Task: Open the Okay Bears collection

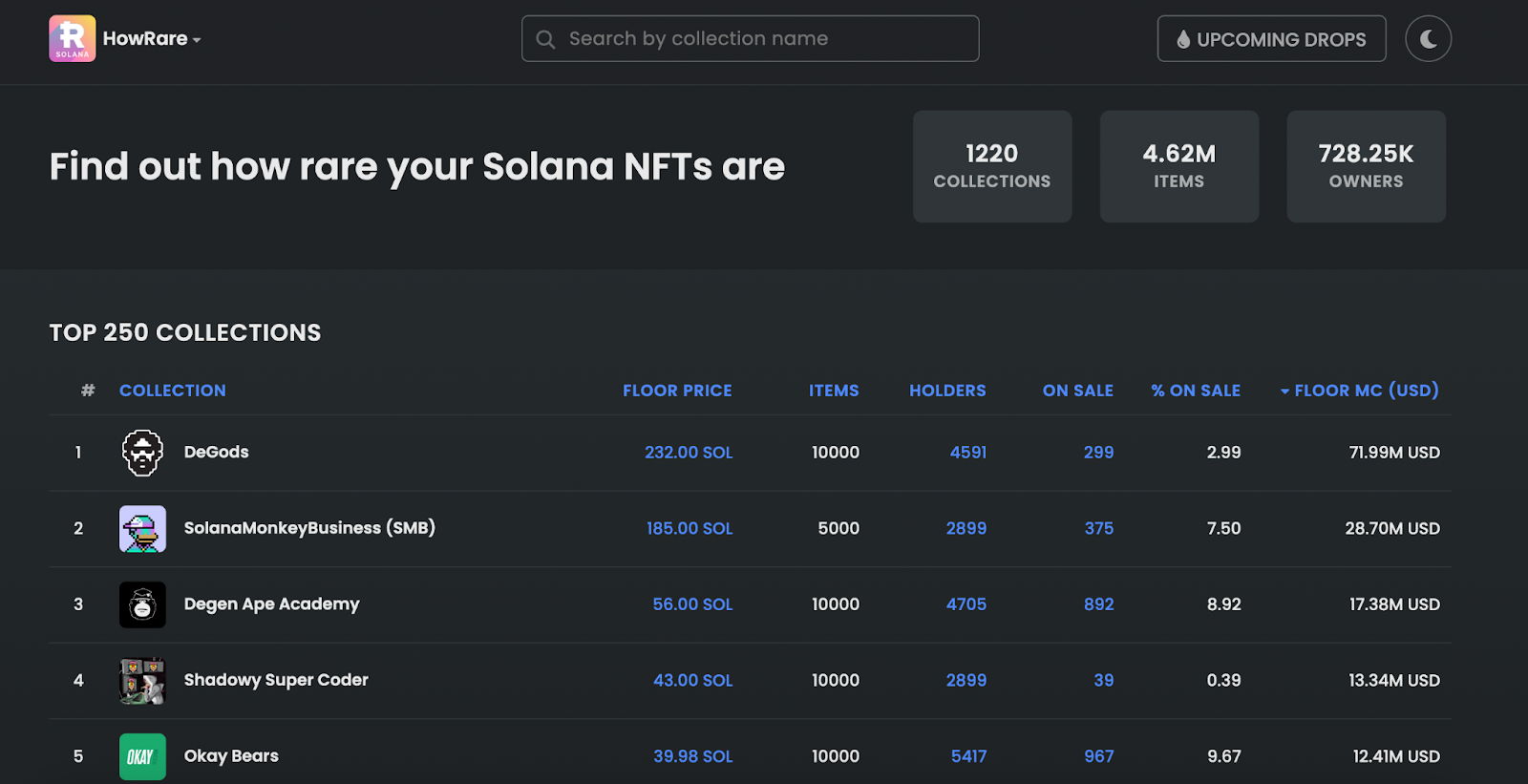Action: pos(231,755)
